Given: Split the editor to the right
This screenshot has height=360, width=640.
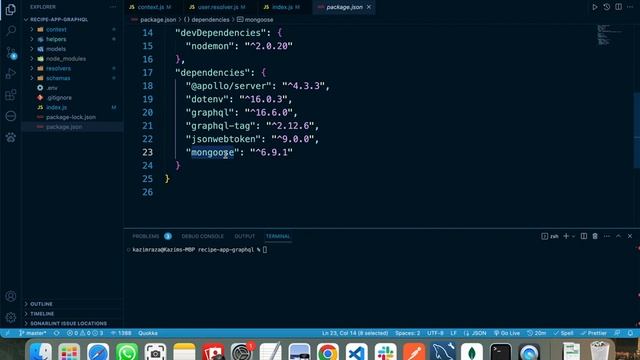Looking at the screenshot, I should click(x=618, y=7).
